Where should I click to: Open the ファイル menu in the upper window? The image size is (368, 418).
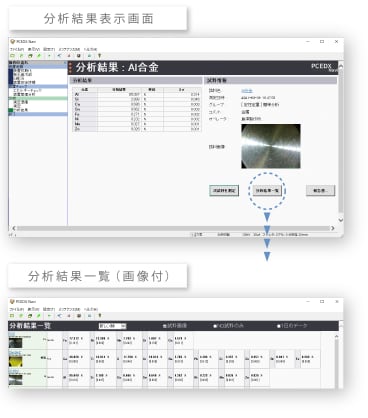[x=17, y=49]
